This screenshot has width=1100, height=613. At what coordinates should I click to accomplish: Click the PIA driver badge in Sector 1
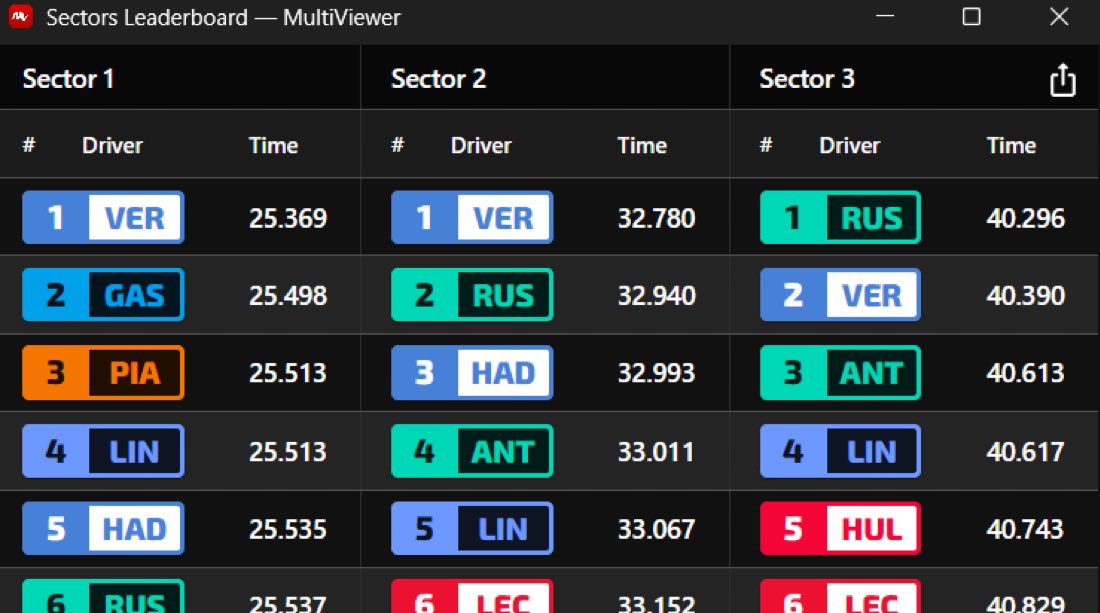coord(103,372)
